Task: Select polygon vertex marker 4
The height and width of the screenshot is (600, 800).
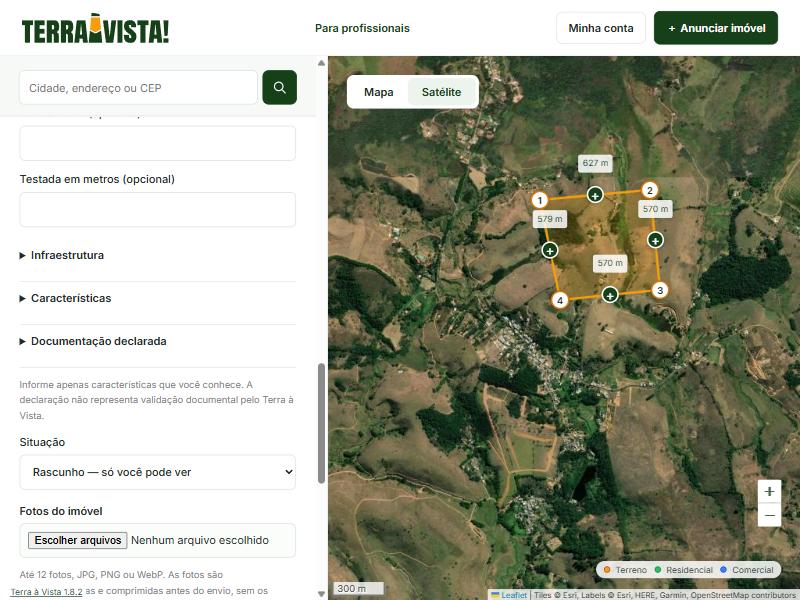Action: (560, 300)
